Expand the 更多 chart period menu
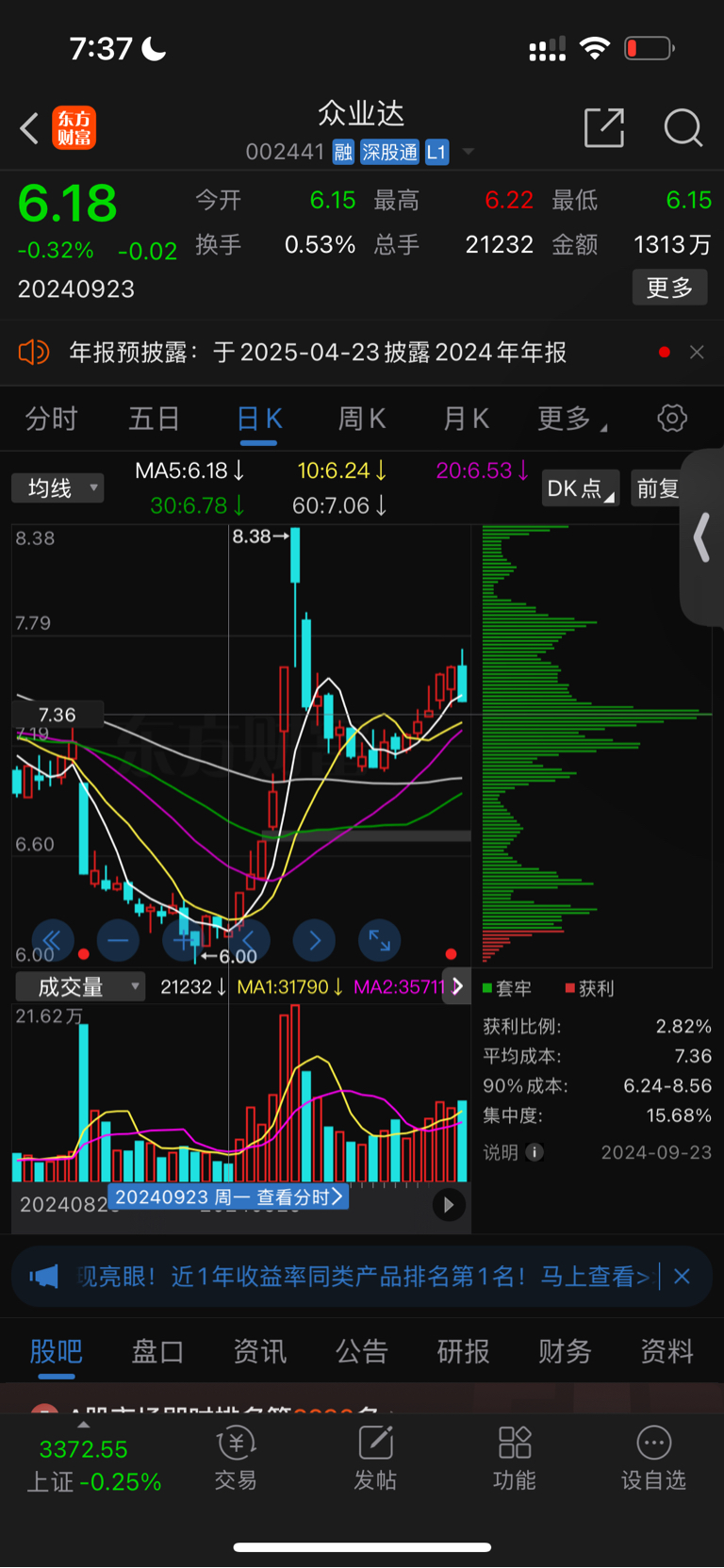Image resolution: width=724 pixels, height=1568 pixels. (570, 419)
